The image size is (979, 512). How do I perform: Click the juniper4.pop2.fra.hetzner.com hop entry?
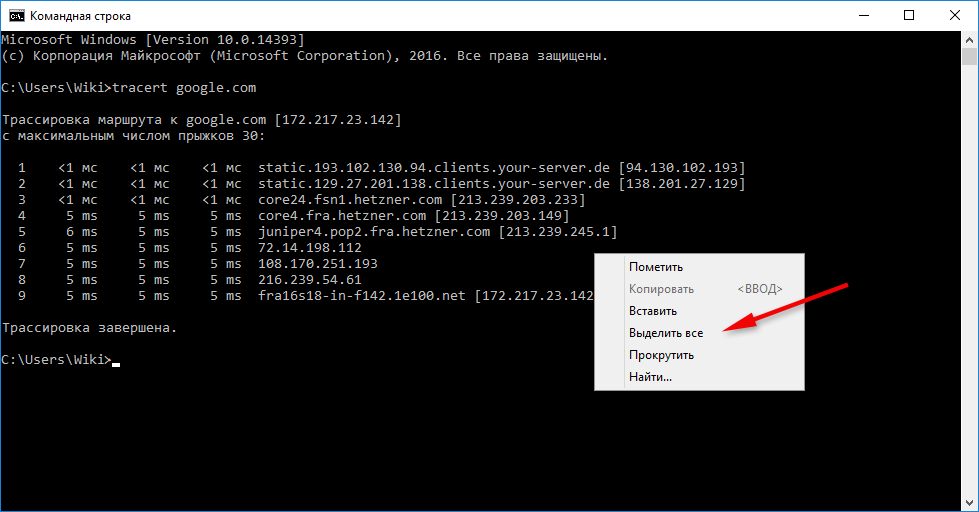373,232
